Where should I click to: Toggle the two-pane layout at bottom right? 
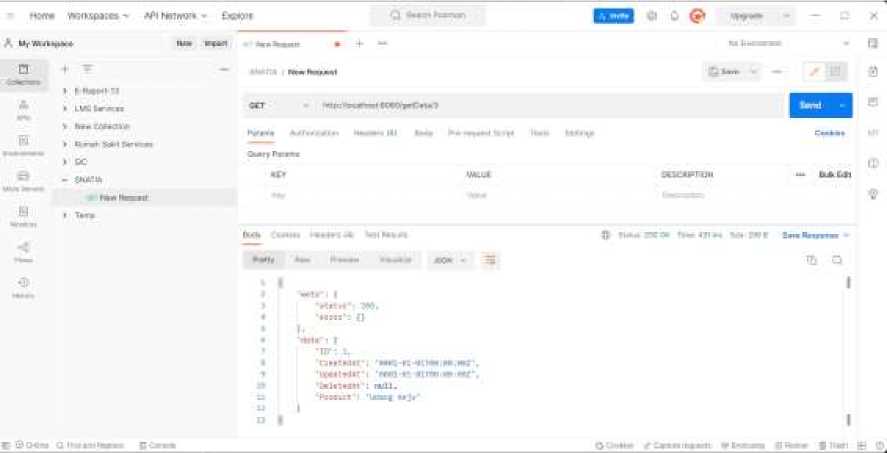pyautogui.click(x=859, y=445)
